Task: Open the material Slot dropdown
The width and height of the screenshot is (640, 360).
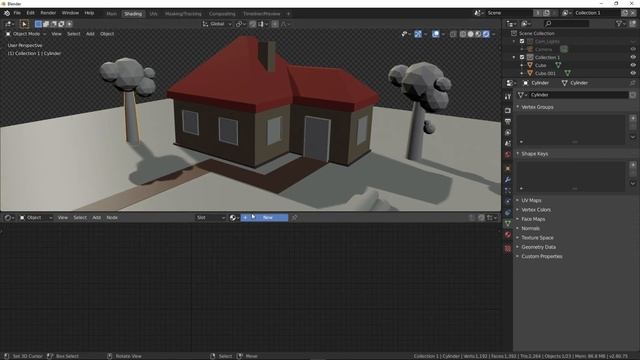Action: [211, 218]
